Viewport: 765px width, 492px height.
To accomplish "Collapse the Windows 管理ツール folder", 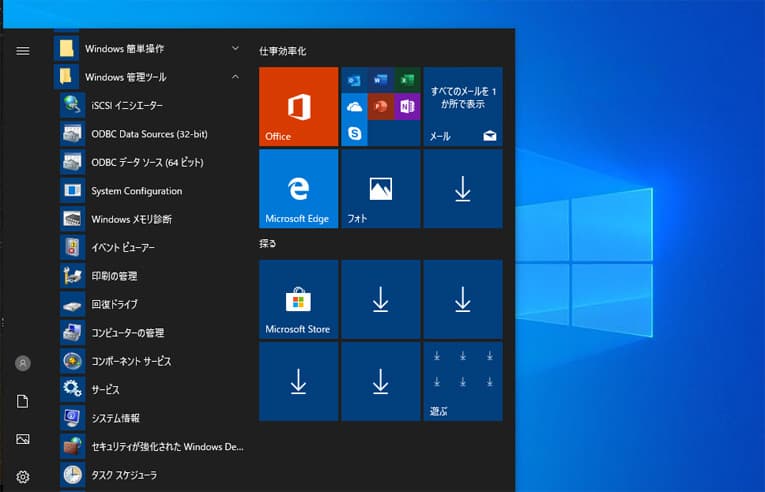I will [150, 77].
